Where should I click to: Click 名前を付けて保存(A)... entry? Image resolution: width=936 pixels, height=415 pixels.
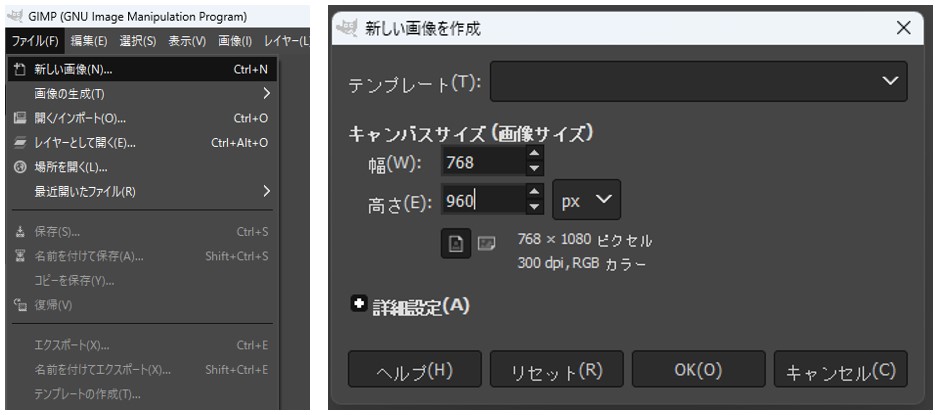[141, 256]
